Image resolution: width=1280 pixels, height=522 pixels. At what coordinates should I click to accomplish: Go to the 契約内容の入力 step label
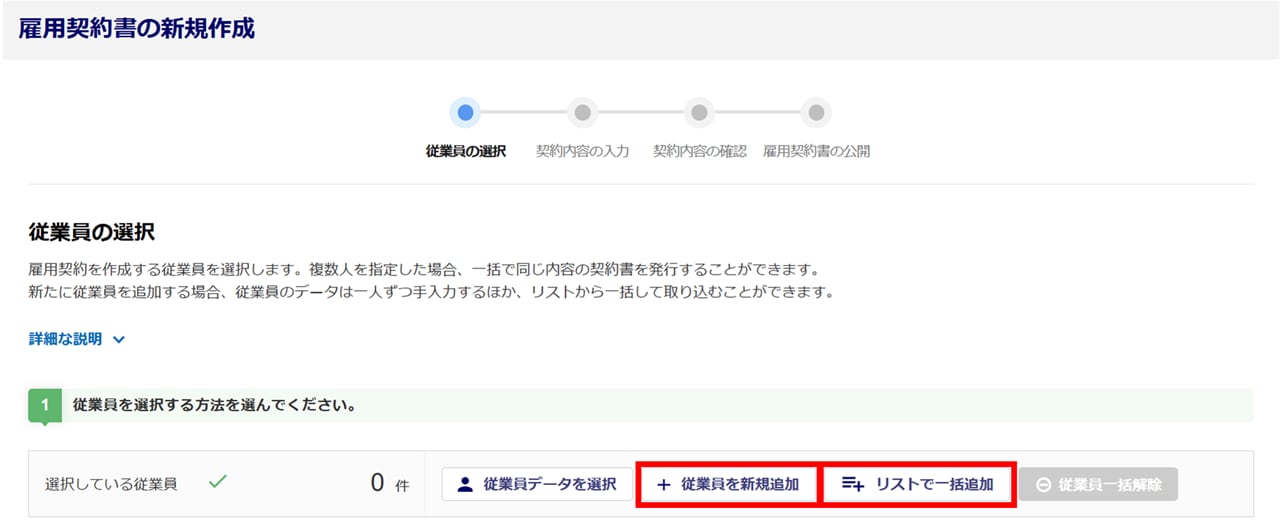click(x=582, y=152)
